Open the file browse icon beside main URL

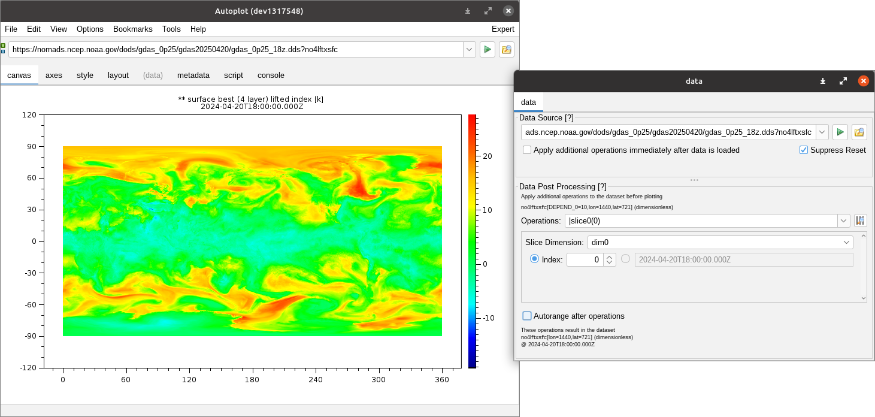click(x=506, y=49)
